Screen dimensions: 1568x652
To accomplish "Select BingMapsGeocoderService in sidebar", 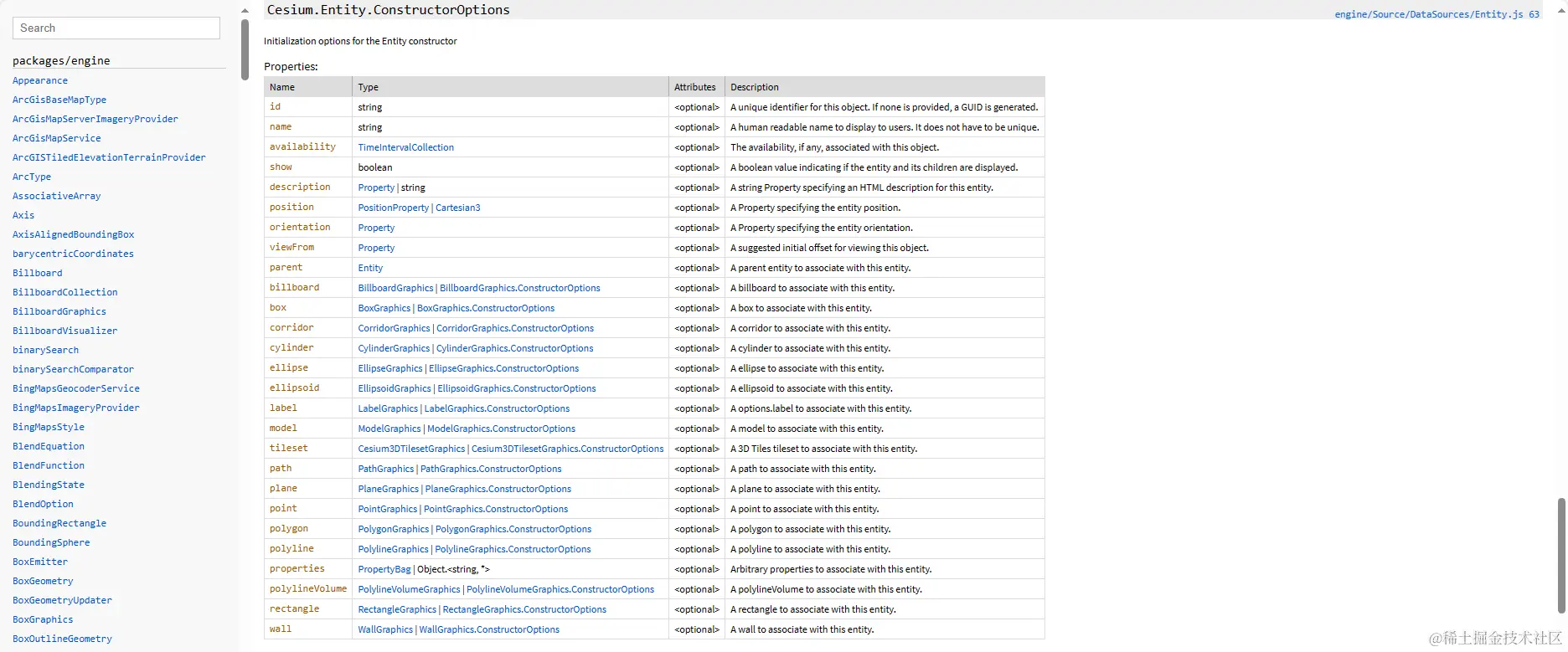I will tap(76, 388).
